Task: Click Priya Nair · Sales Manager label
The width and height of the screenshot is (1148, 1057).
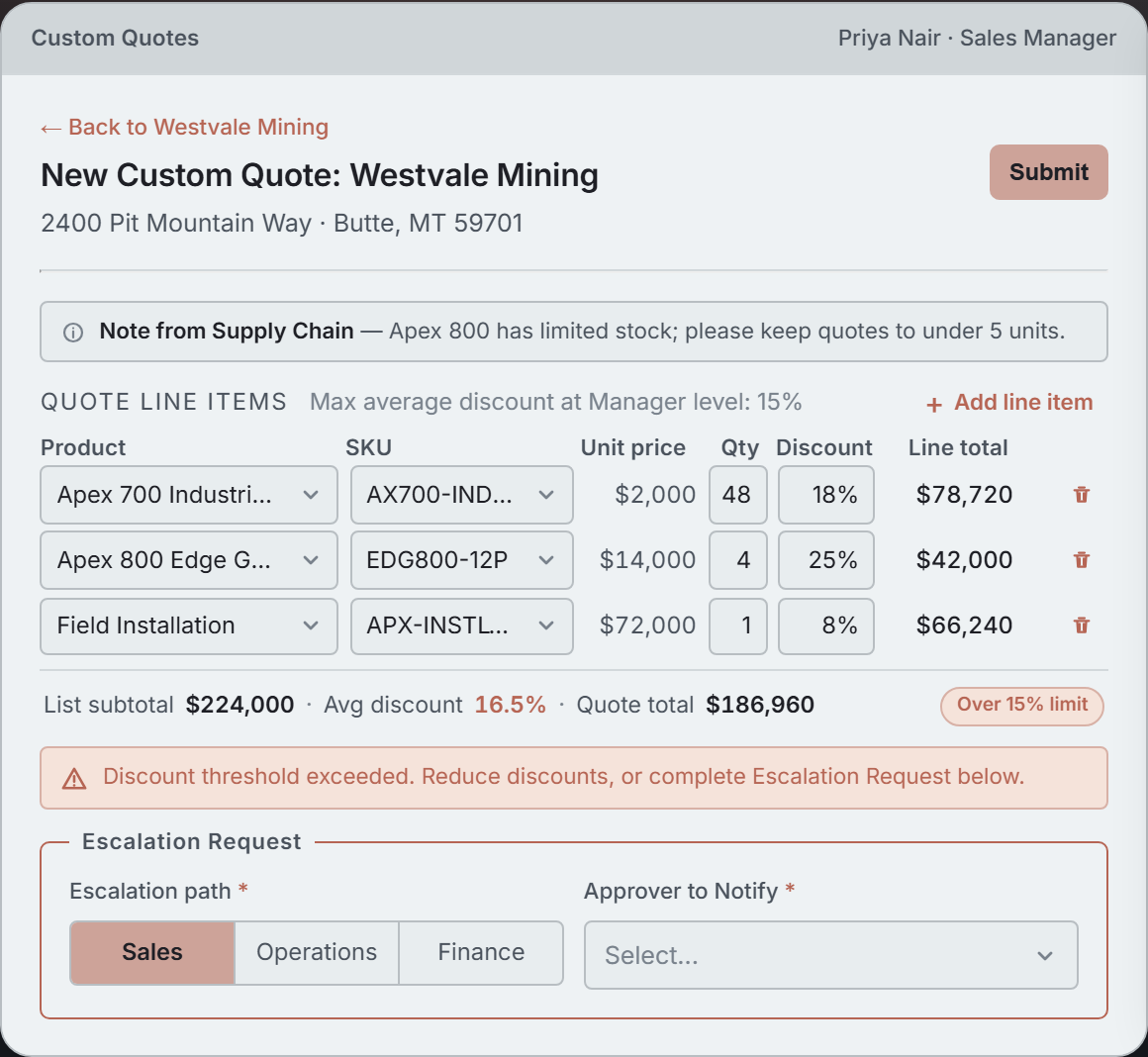Action: (x=977, y=38)
